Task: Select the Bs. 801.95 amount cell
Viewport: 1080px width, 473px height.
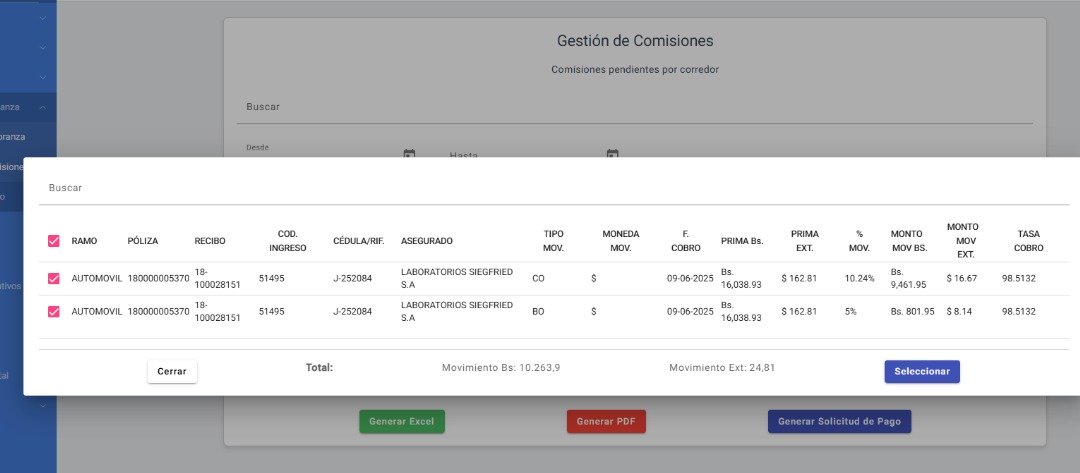Action: click(x=912, y=312)
